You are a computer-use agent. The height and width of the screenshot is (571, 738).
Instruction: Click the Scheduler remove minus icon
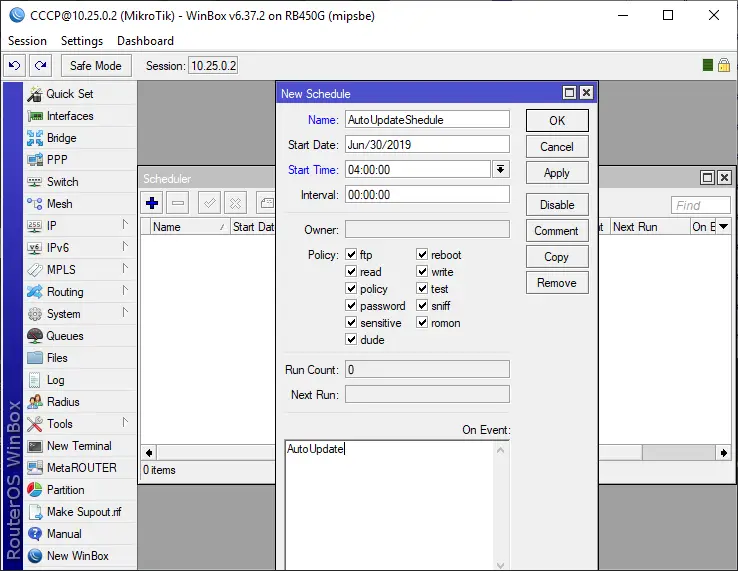[x=178, y=203]
